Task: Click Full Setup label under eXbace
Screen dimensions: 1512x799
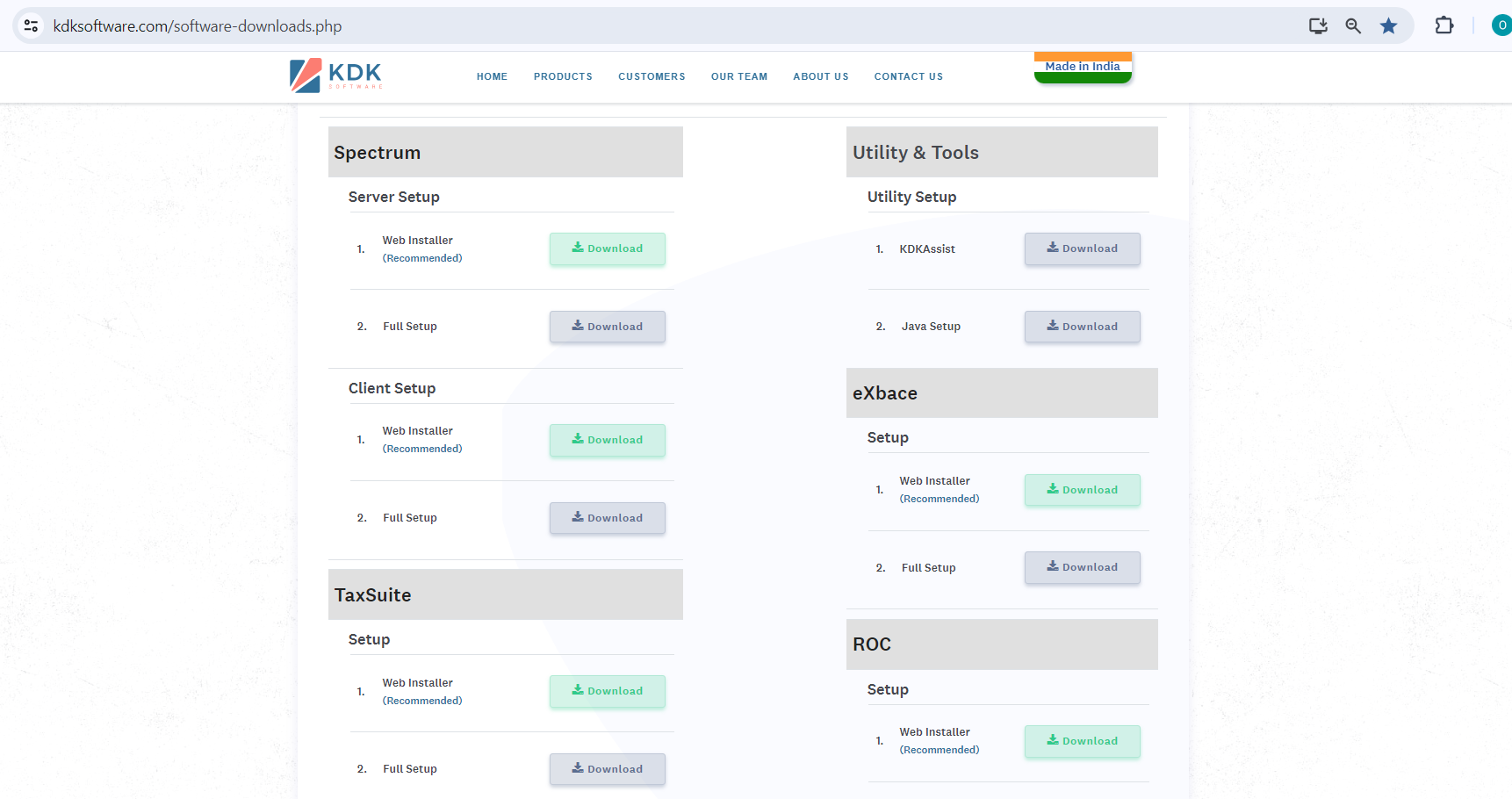Action: click(x=929, y=568)
